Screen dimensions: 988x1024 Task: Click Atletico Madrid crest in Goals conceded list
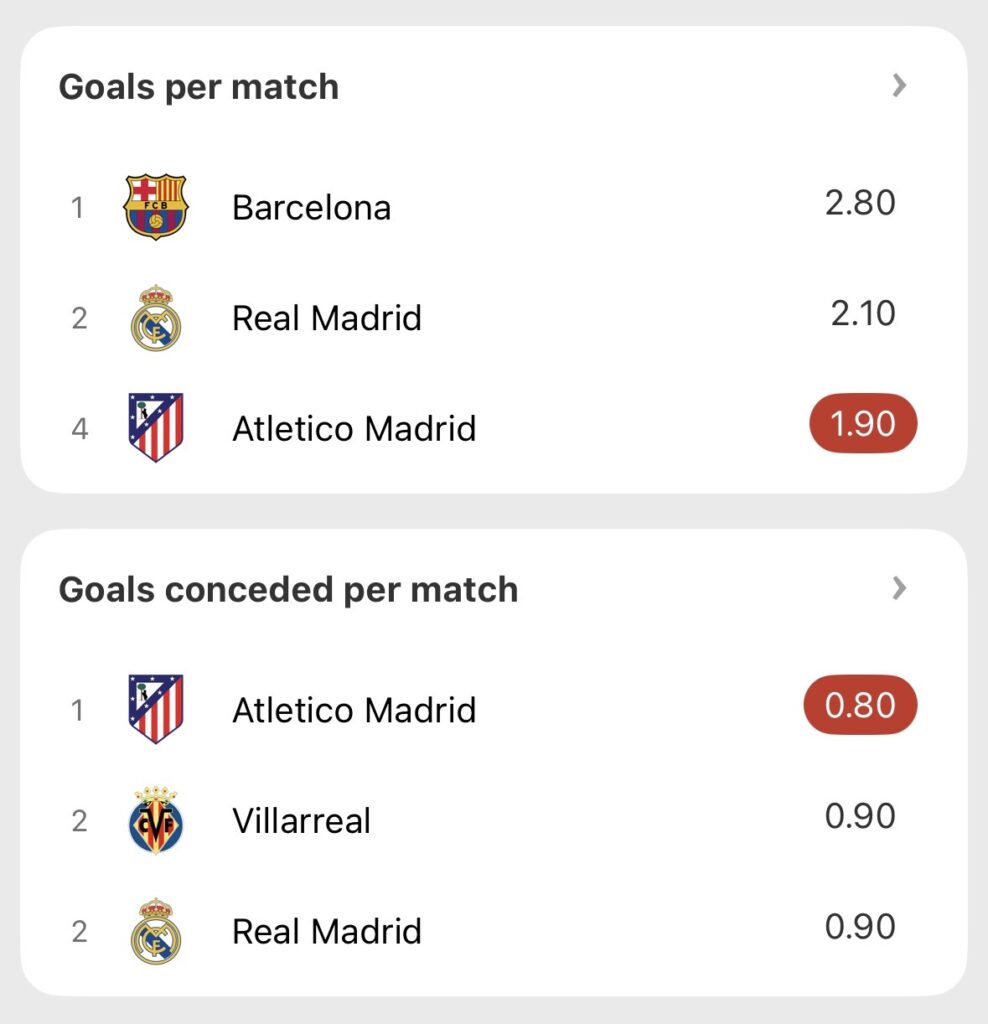(155, 709)
